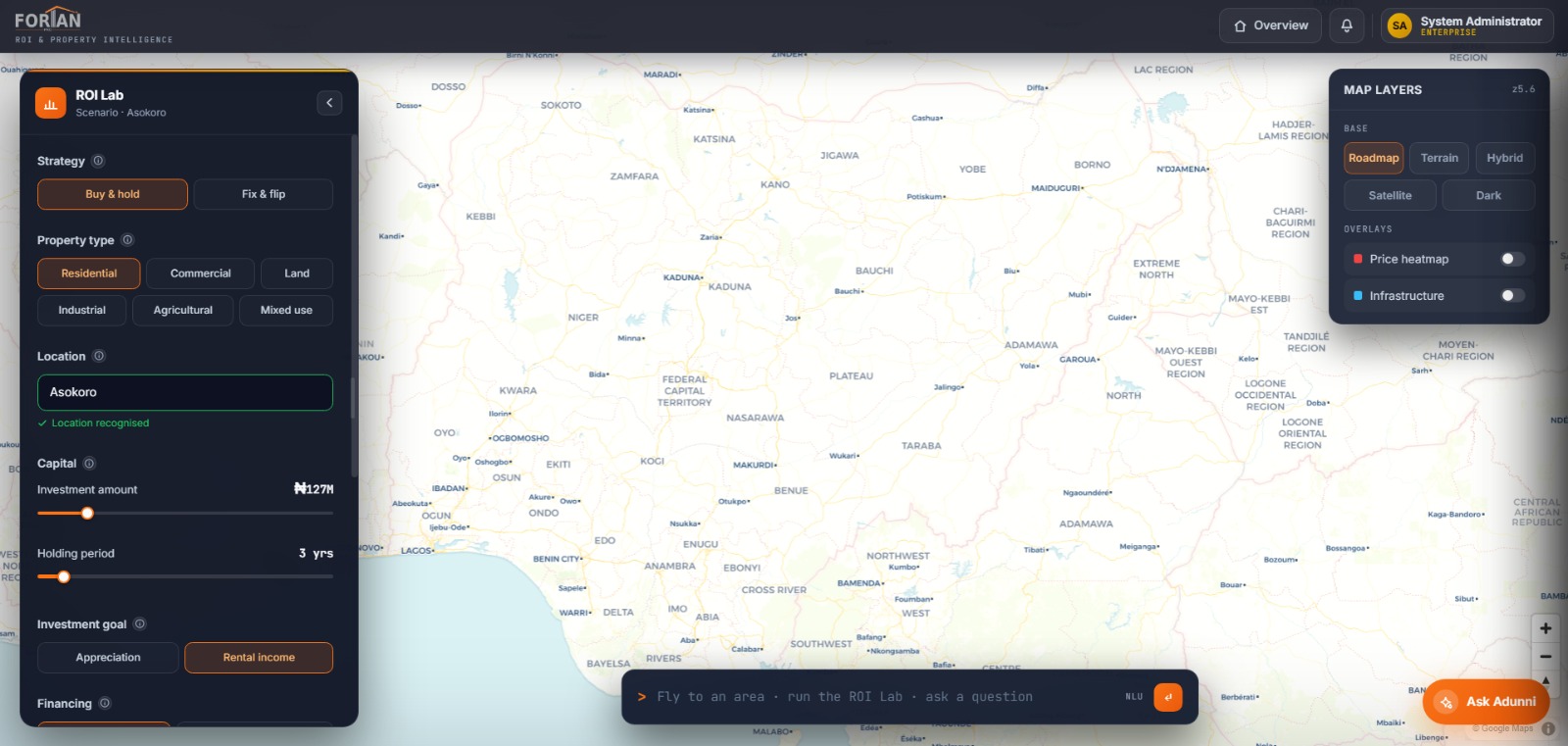Choose Industrial property type
This screenshot has height=746, width=1568.
point(82,310)
